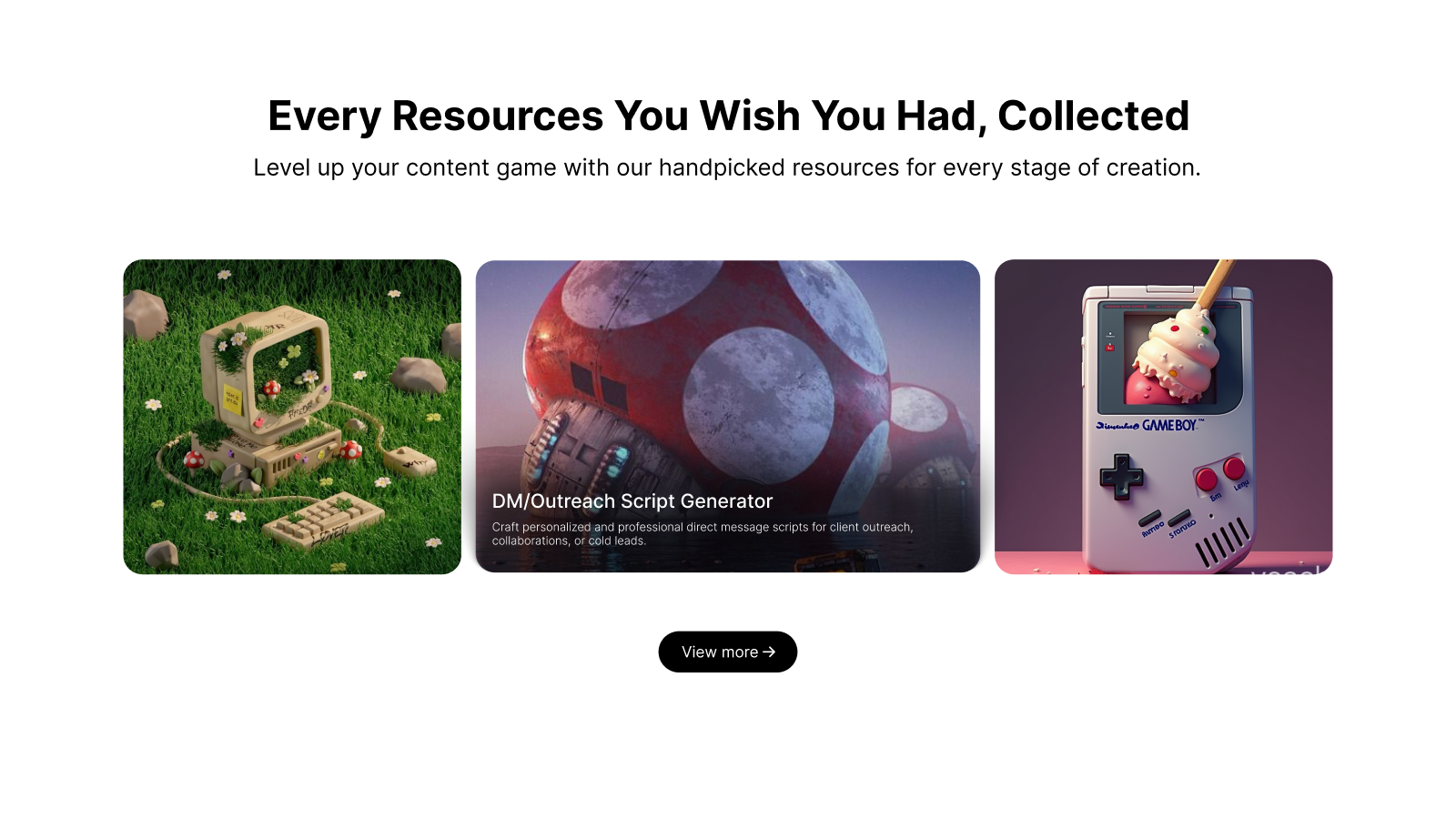The height and width of the screenshot is (819, 1456).
Task: Click the yellow sticky note on the monitor
Action: point(233,398)
